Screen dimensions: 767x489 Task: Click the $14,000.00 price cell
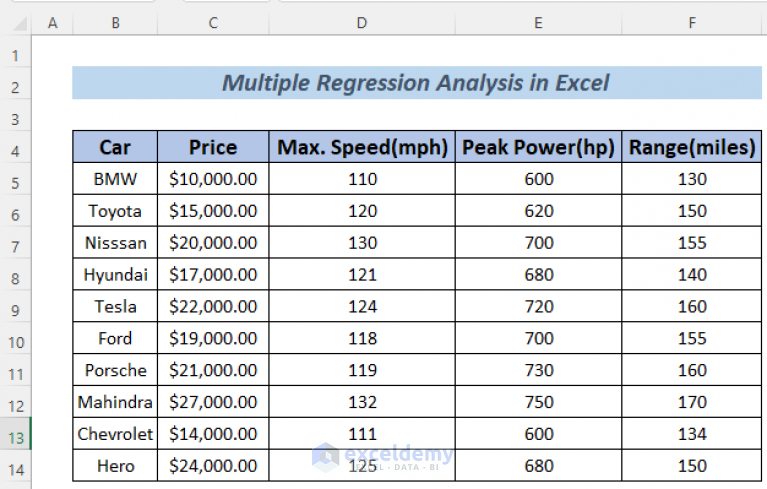click(x=213, y=434)
